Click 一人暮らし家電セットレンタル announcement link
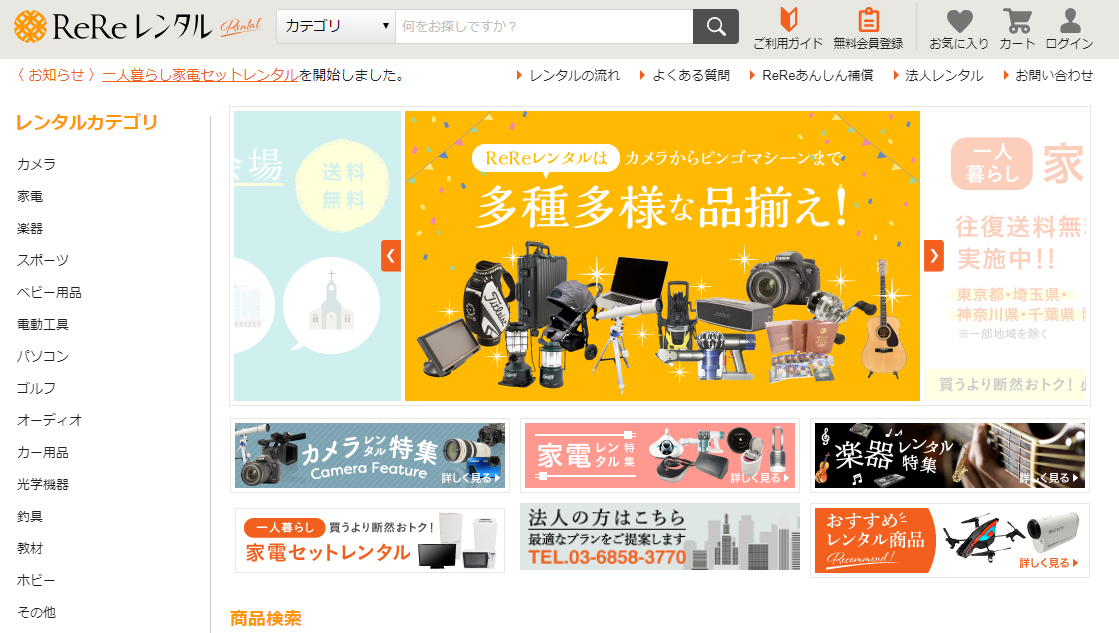Screen dimensions: 1119x633 tap(200, 75)
